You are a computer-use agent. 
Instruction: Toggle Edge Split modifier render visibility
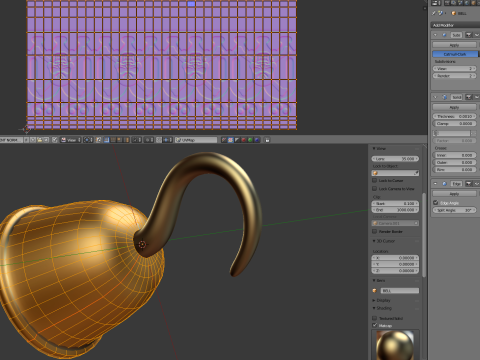point(469,184)
